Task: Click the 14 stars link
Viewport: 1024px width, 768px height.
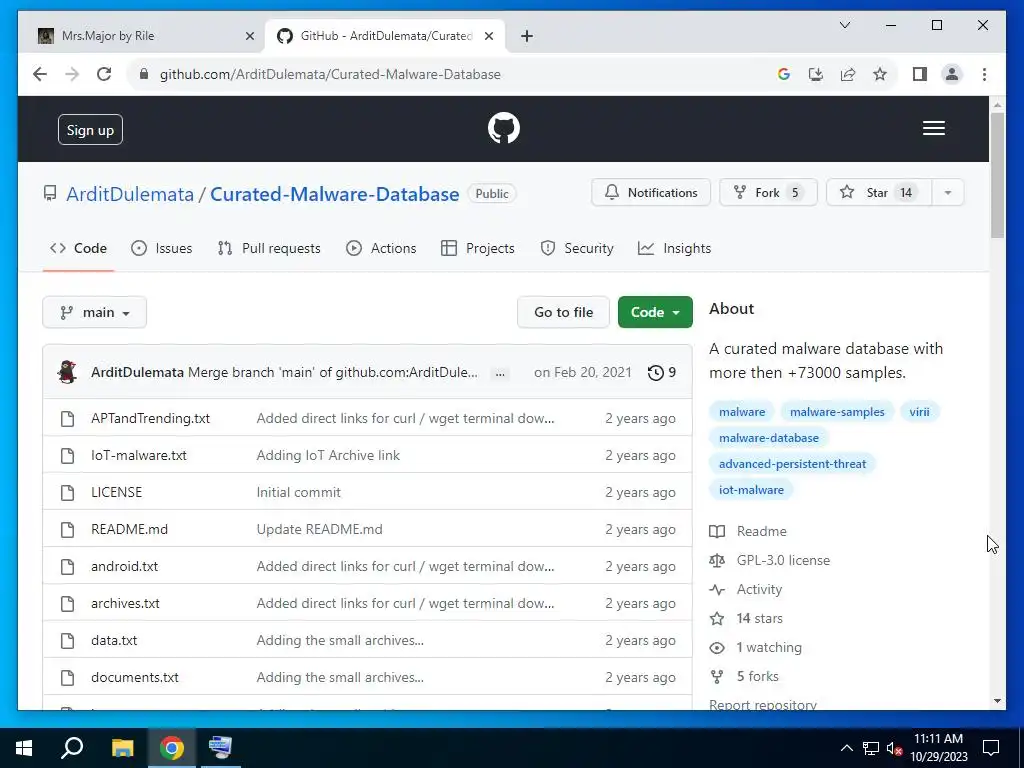Action: pyautogui.click(x=759, y=618)
